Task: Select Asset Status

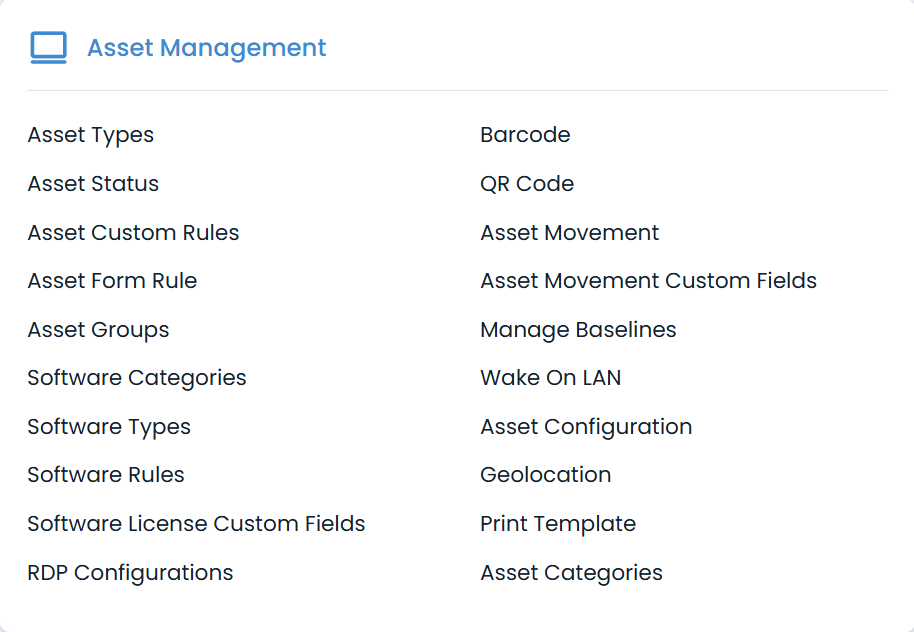Action: [93, 184]
